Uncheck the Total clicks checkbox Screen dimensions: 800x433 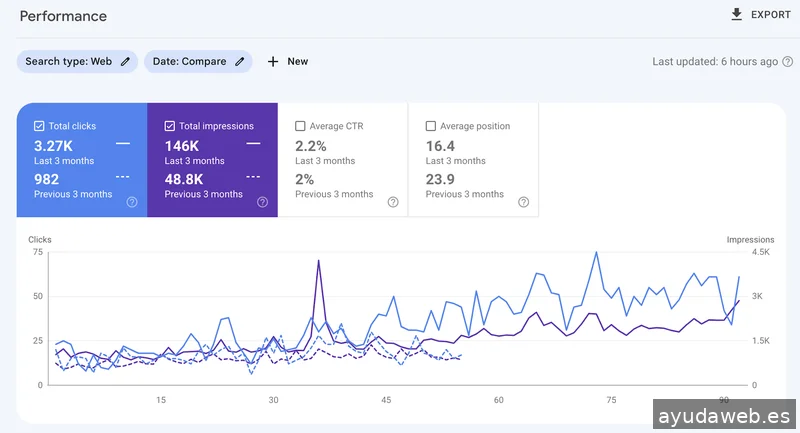coord(39,126)
